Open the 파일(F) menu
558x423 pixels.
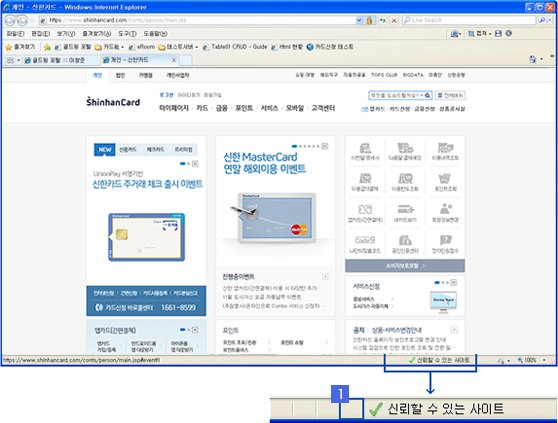tap(15, 34)
